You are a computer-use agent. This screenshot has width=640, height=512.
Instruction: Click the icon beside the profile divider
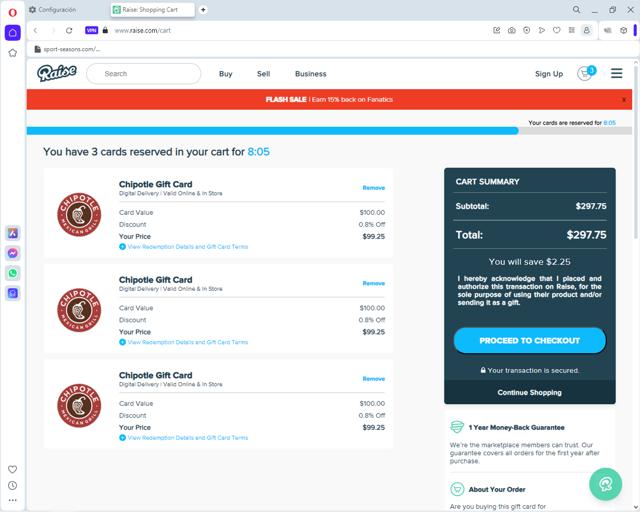pyautogui.click(x=607, y=30)
